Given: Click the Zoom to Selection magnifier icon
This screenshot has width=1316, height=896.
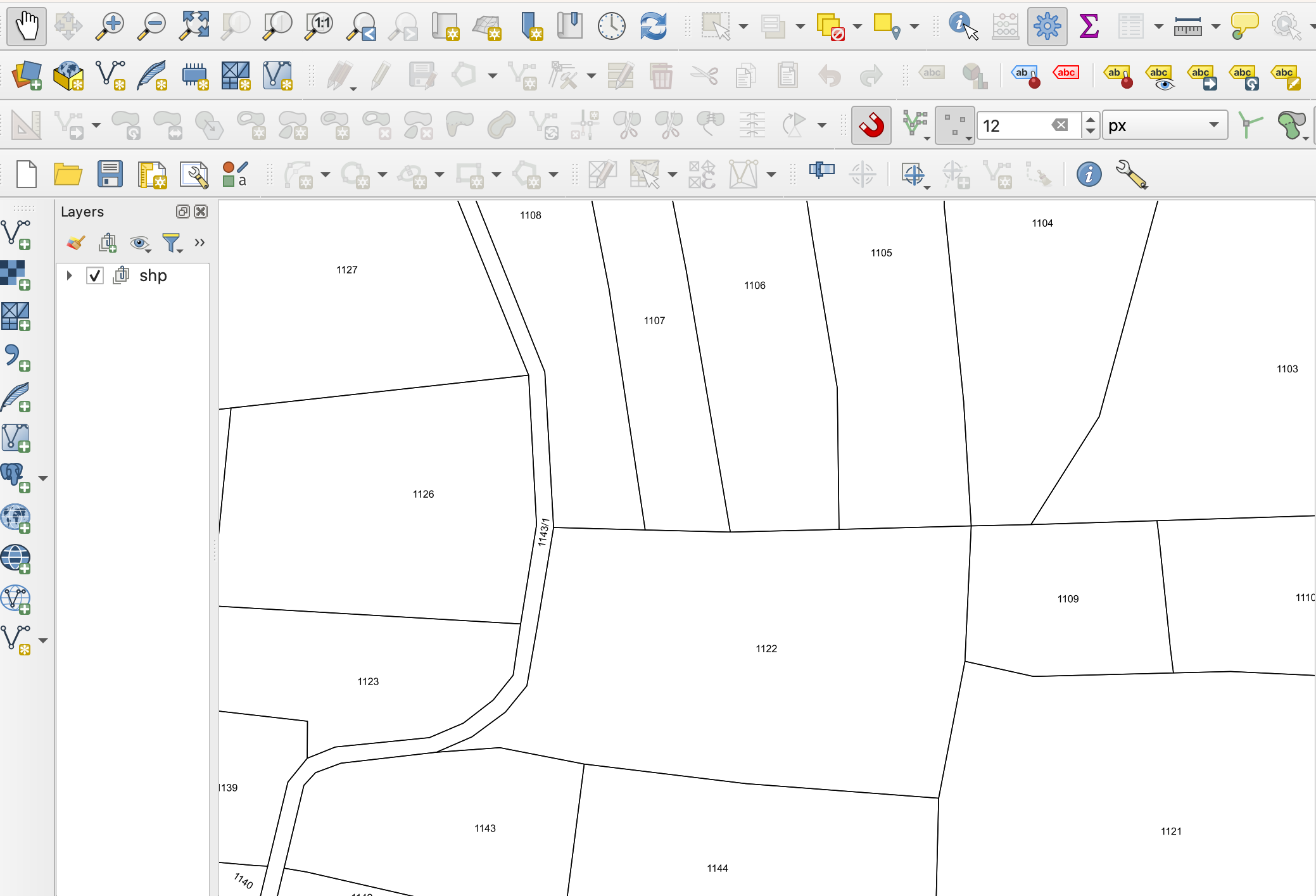Looking at the screenshot, I should pyautogui.click(x=236, y=26).
